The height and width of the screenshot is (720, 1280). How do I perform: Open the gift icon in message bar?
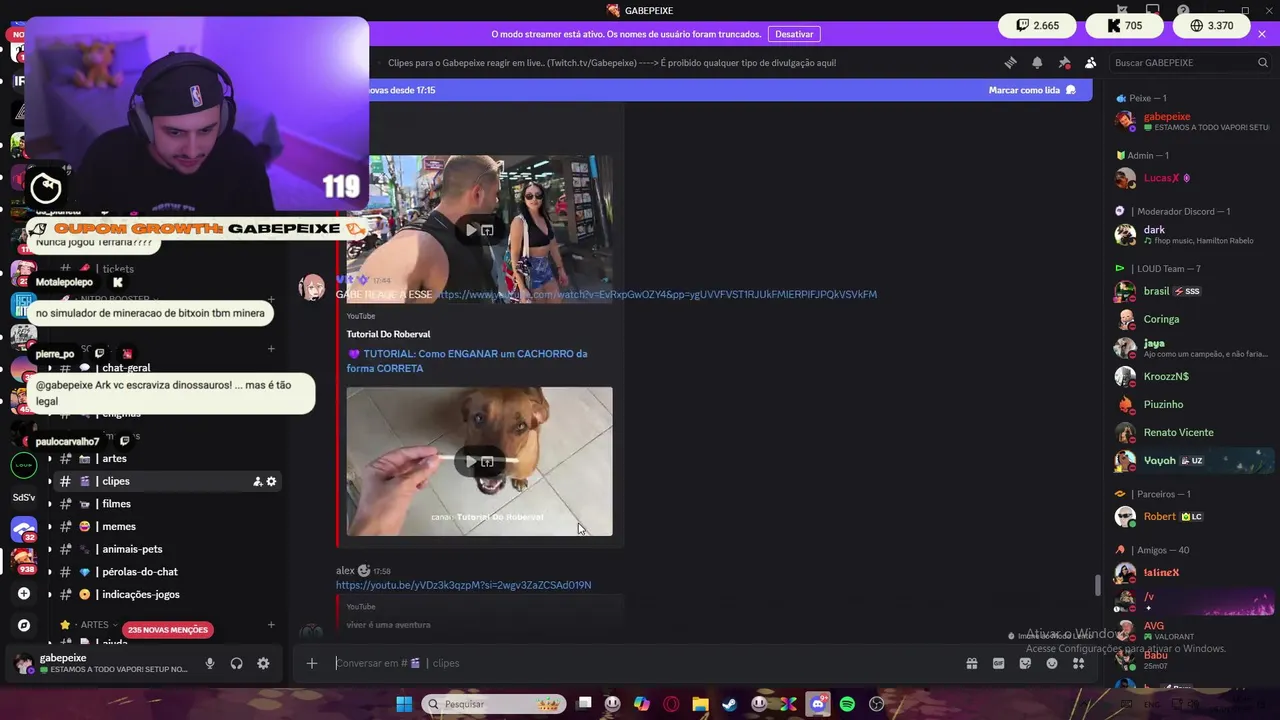971,663
